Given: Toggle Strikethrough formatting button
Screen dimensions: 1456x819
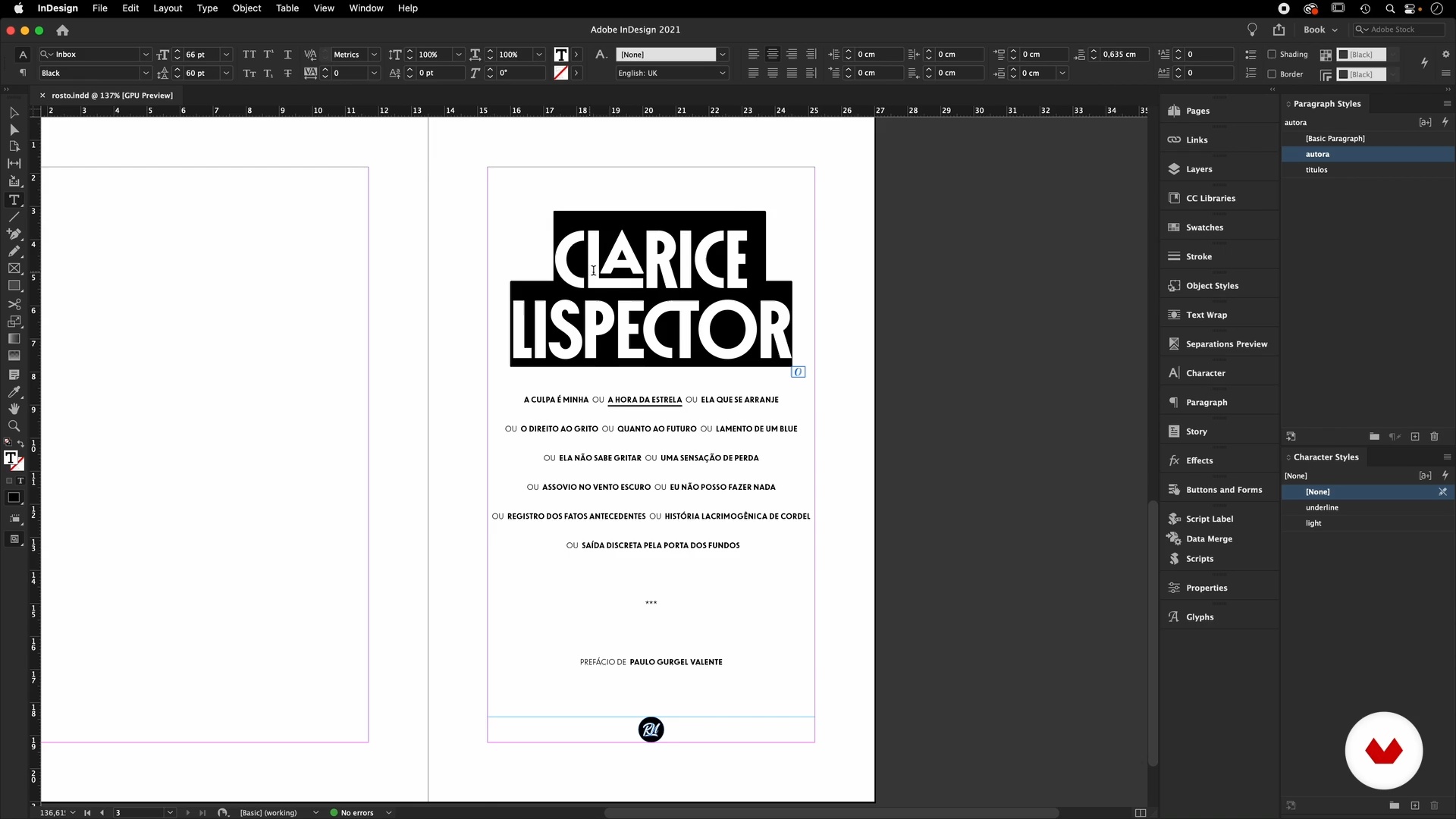Looking at the screenshot, I should click(287, 74).
